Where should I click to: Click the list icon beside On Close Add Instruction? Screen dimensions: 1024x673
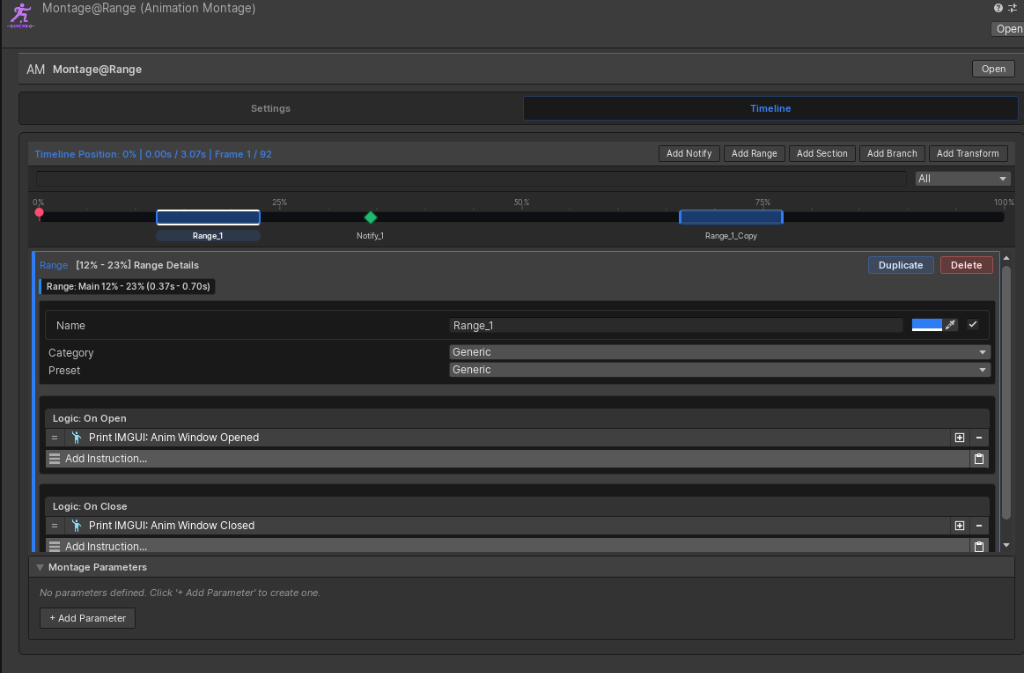[x=55, y=546]
